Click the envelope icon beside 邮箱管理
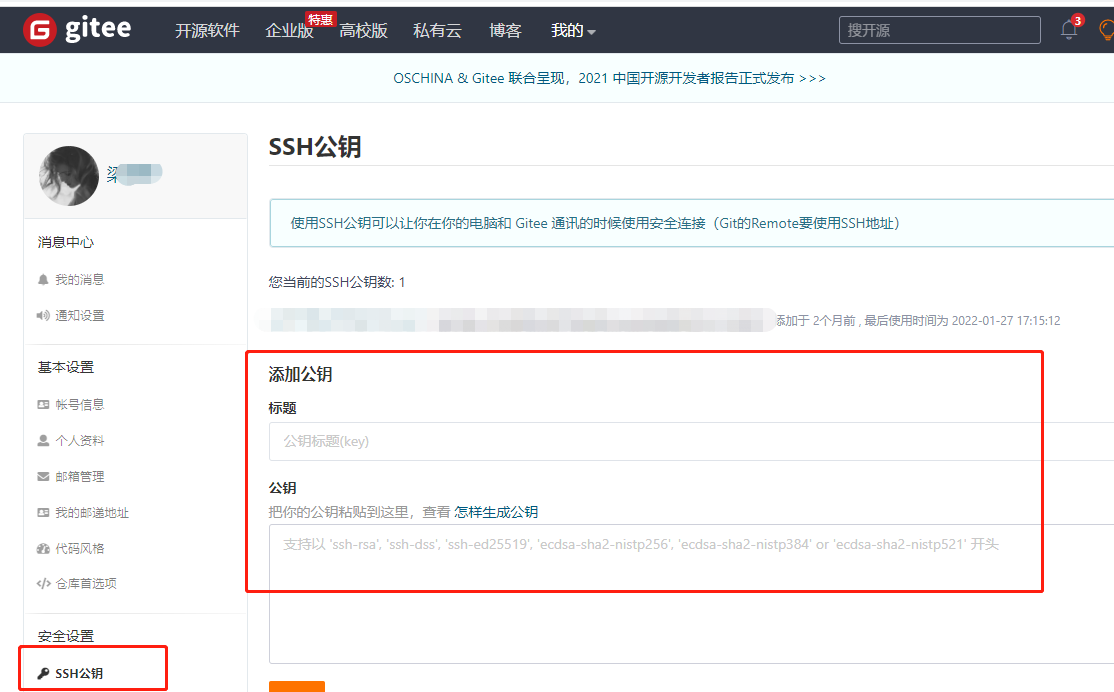Screen dimensions: 1114x692 [x=43, y=477]
